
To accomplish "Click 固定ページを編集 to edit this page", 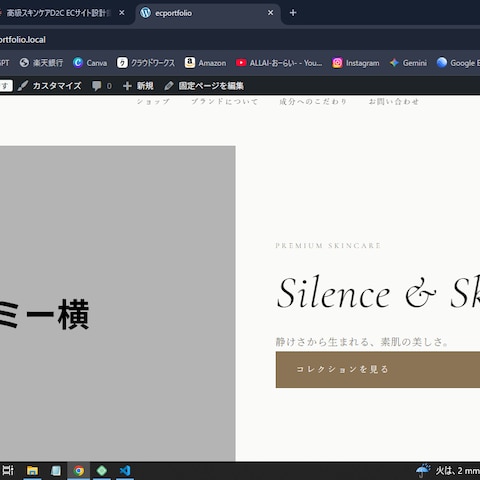I will (204, 86).
